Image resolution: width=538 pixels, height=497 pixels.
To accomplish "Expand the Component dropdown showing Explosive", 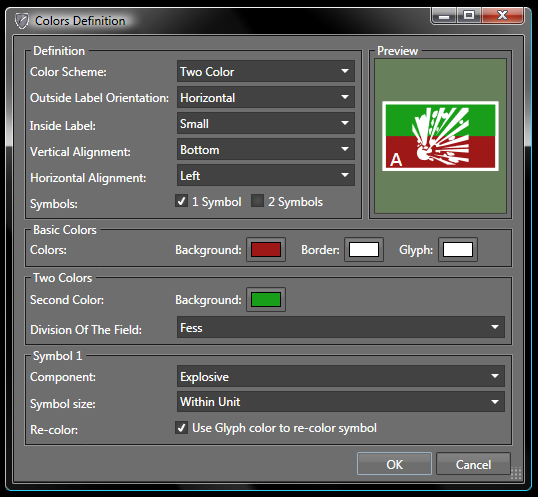I will [341, 376].
